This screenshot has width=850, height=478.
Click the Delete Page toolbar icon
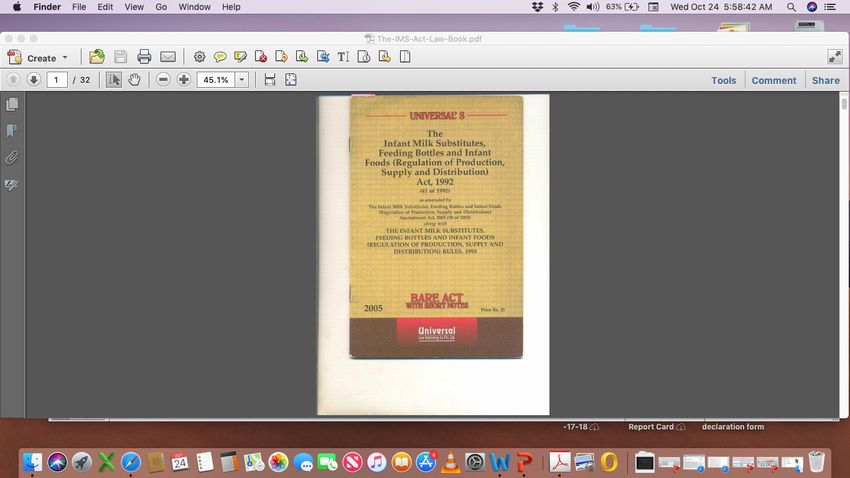point(261,57)
